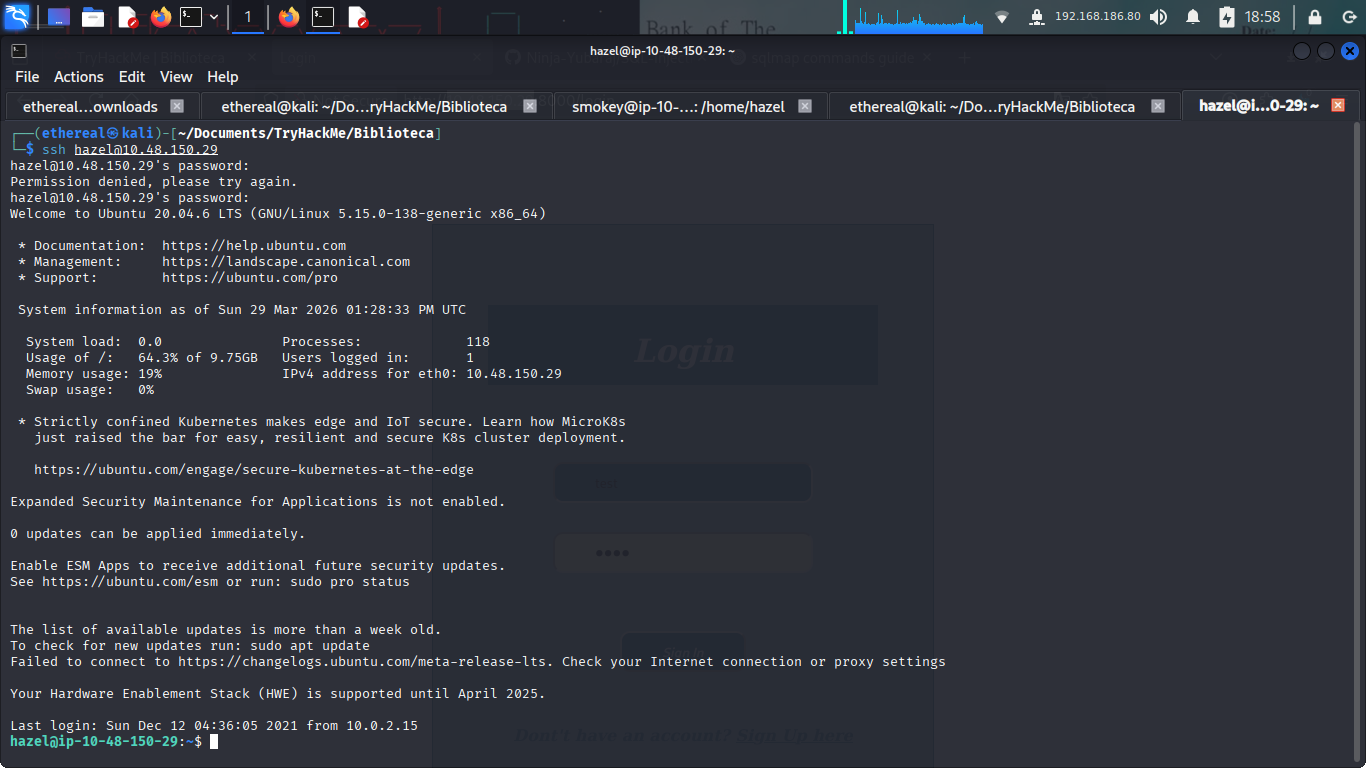Show notifications via the bell icon
Image resolution: width=1366 pixels, height=768 pixels.
tap(1193, 17)
